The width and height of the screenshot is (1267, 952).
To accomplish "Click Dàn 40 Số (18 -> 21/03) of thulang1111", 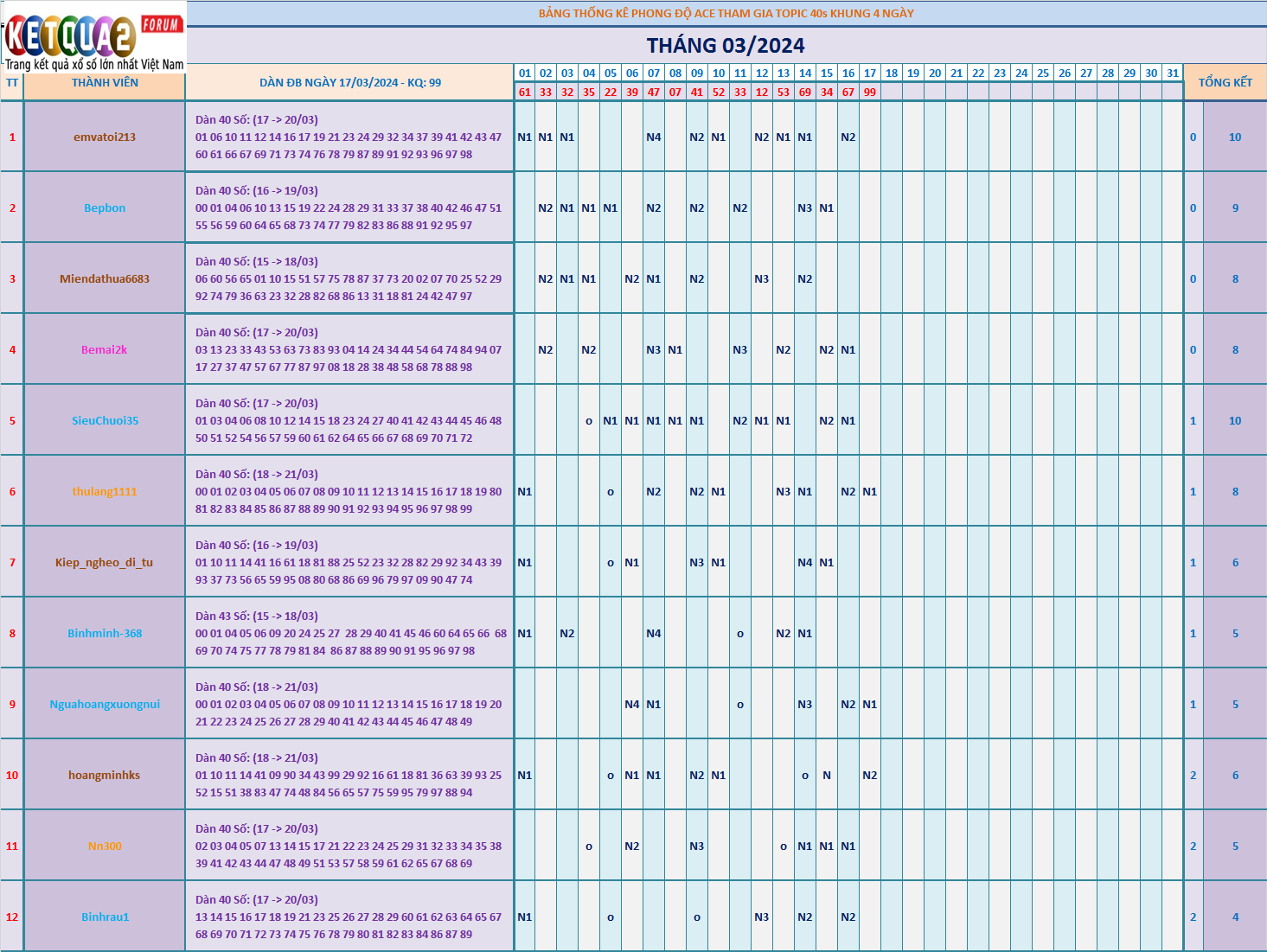I will [x=257, y=475].
